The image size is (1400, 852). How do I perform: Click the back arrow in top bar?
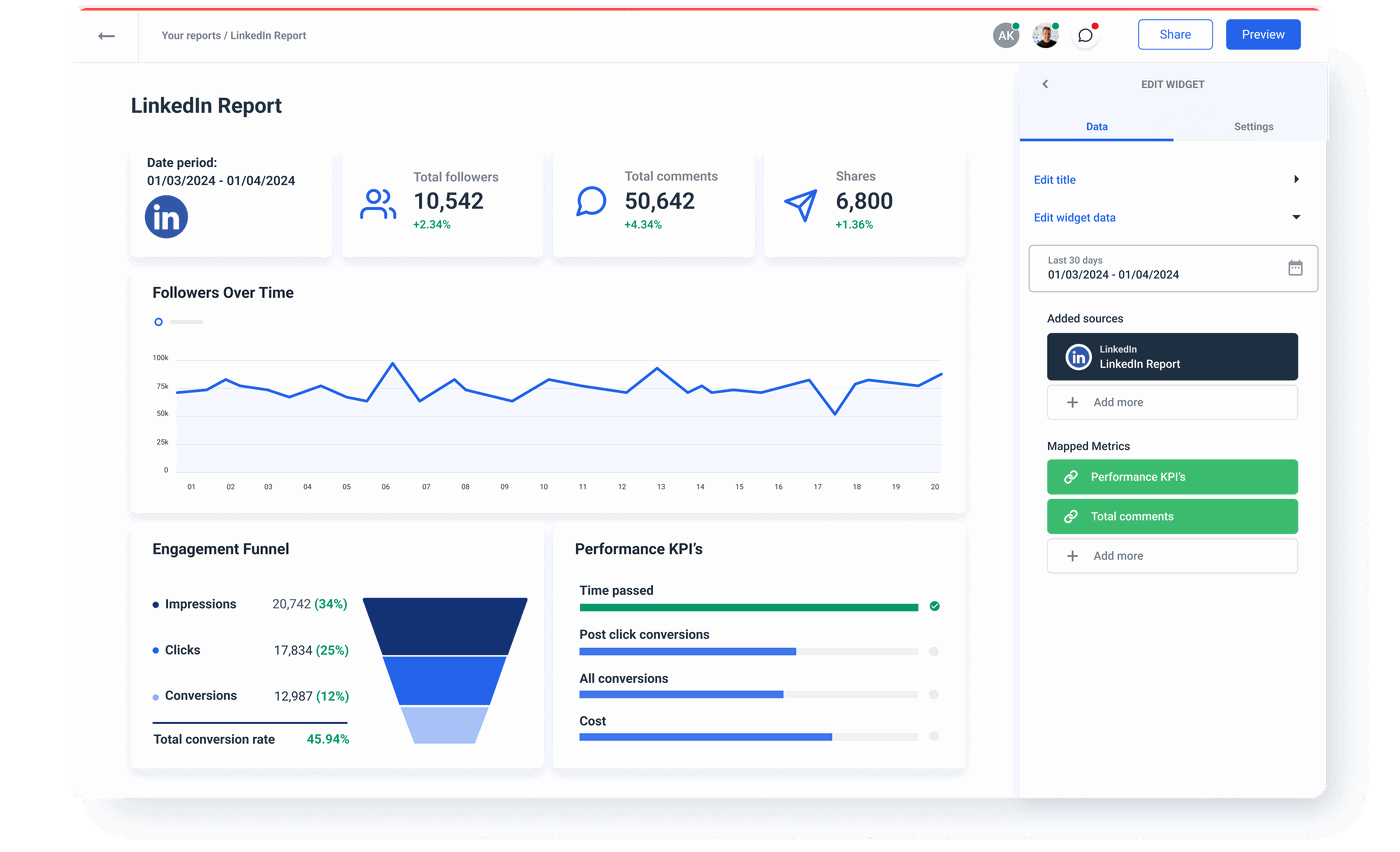point(106,36)
